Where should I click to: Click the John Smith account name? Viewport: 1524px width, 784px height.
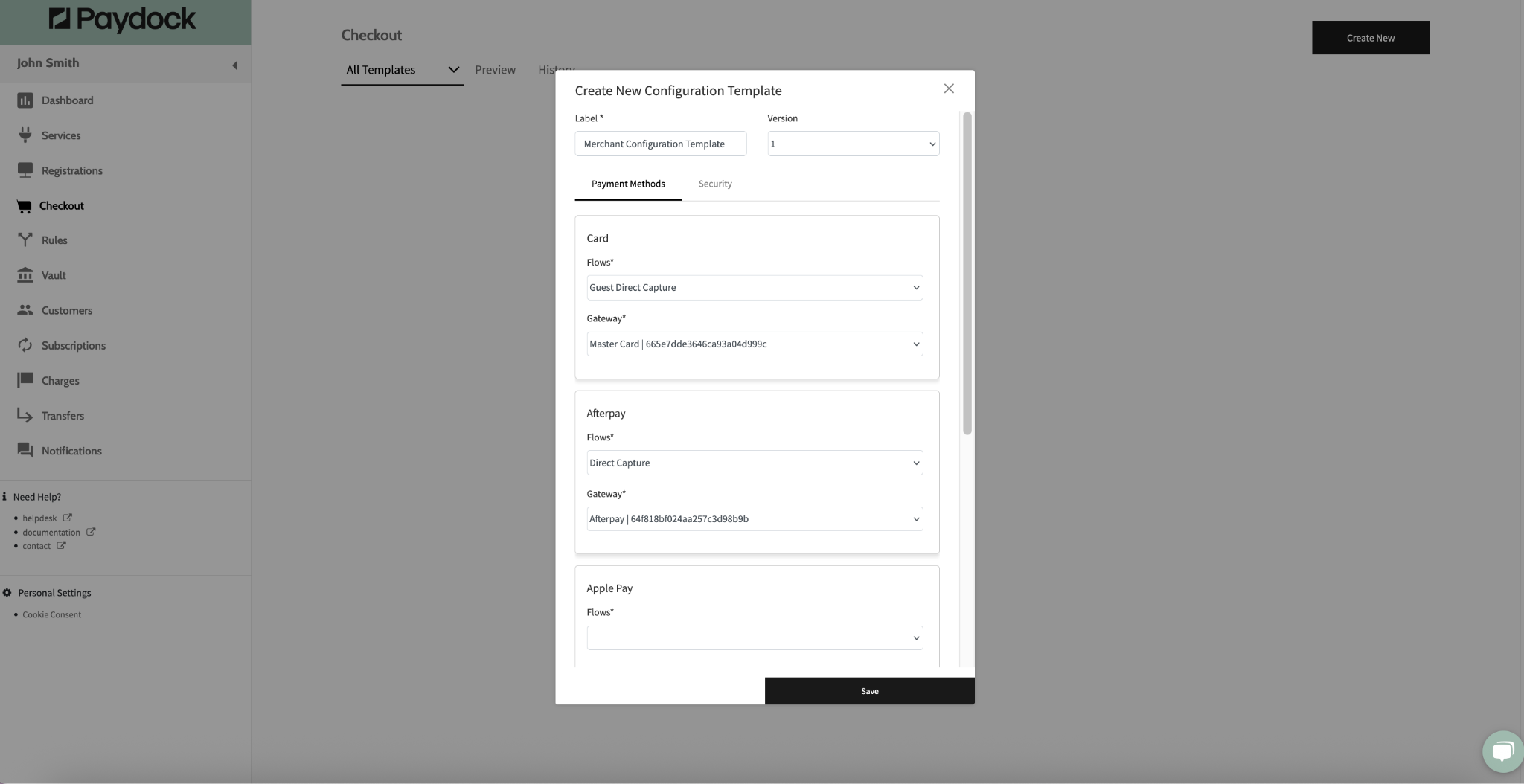tap(48, 63)
